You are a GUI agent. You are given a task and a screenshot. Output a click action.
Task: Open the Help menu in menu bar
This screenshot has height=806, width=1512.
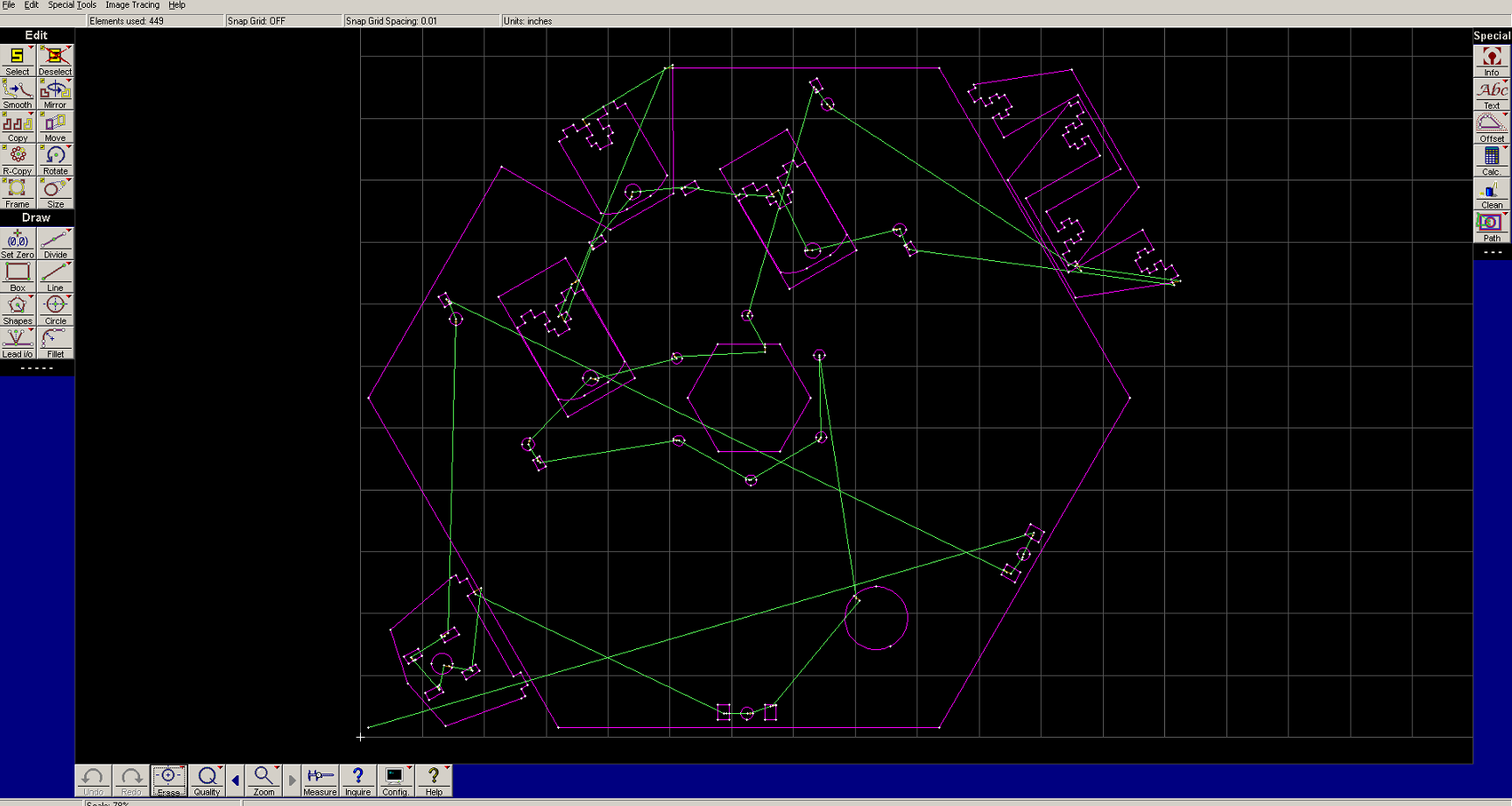177,5
